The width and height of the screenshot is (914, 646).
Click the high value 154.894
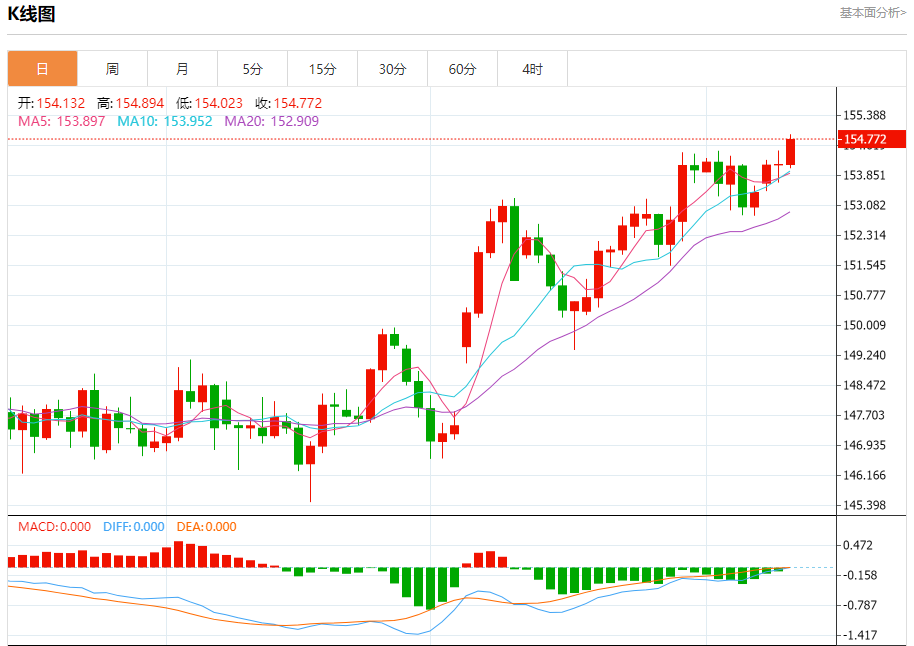(140, 103)
